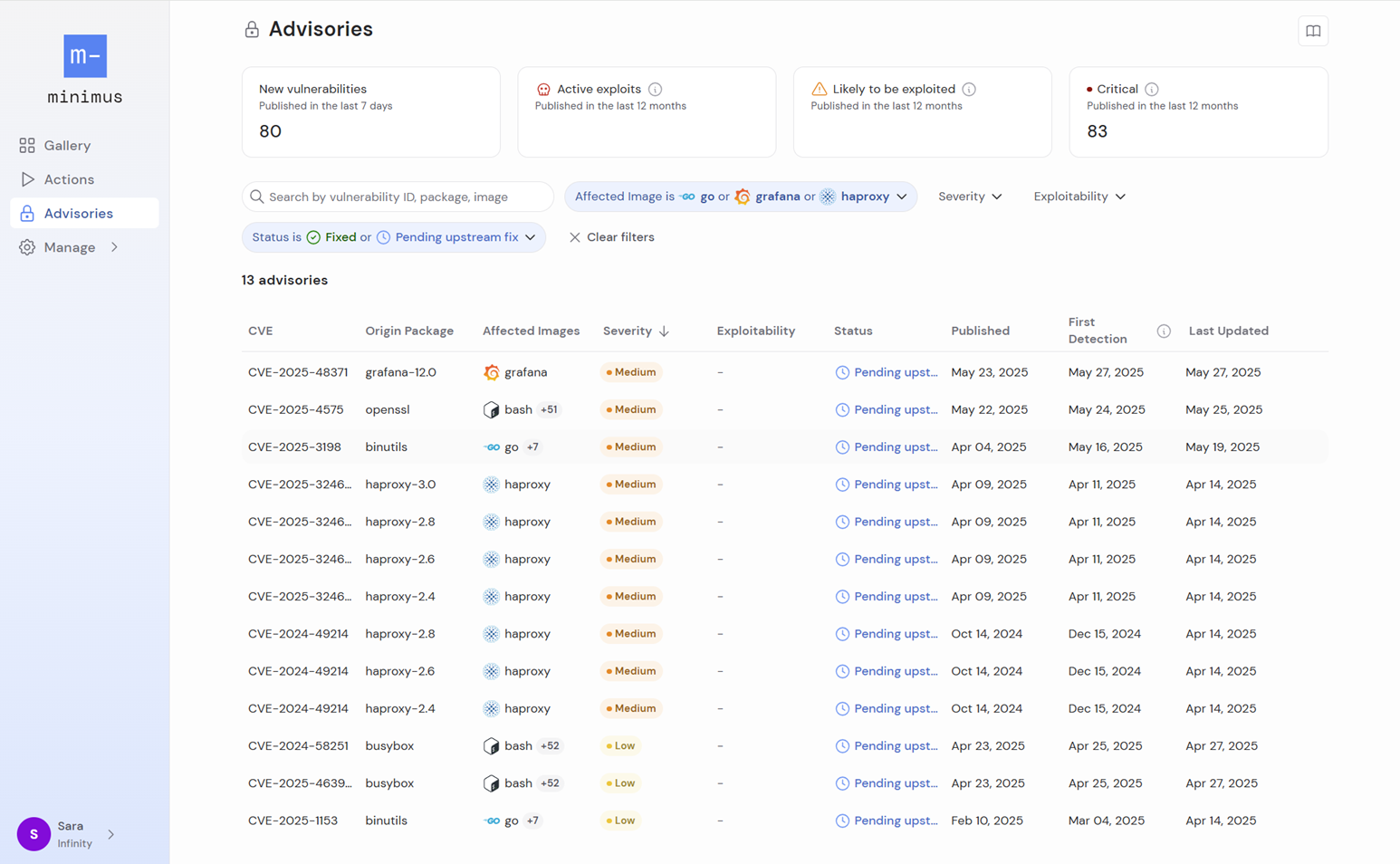The height and width of the screenshot is (864, 1400).
Task: Click the Active exploits info icon
Action: point(655,89)
